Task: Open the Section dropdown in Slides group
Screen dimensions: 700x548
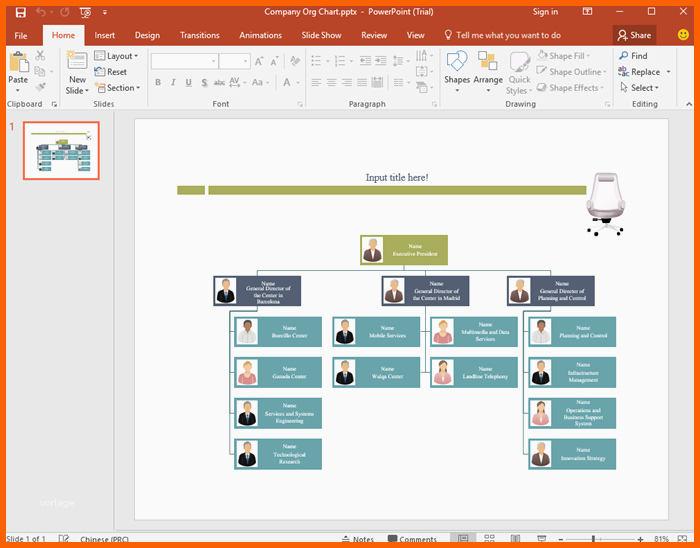Action: click(x=119, y=88)
